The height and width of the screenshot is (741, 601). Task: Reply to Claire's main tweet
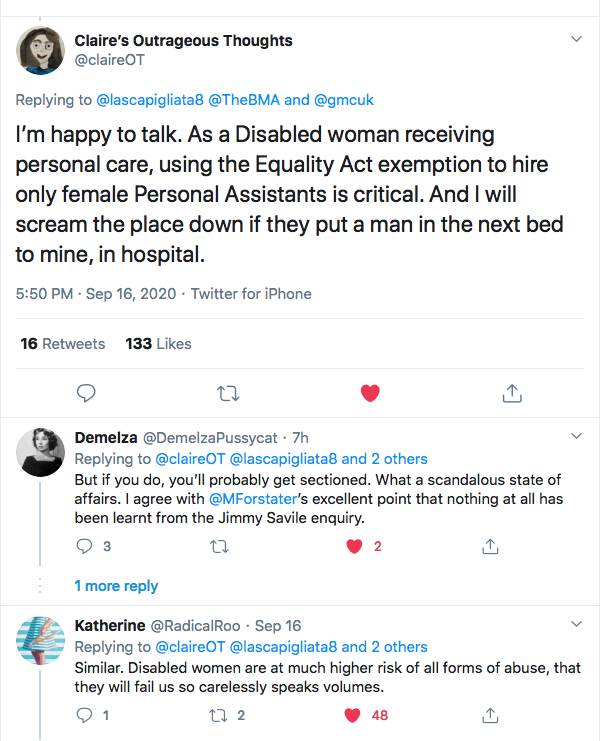[87, 392]
